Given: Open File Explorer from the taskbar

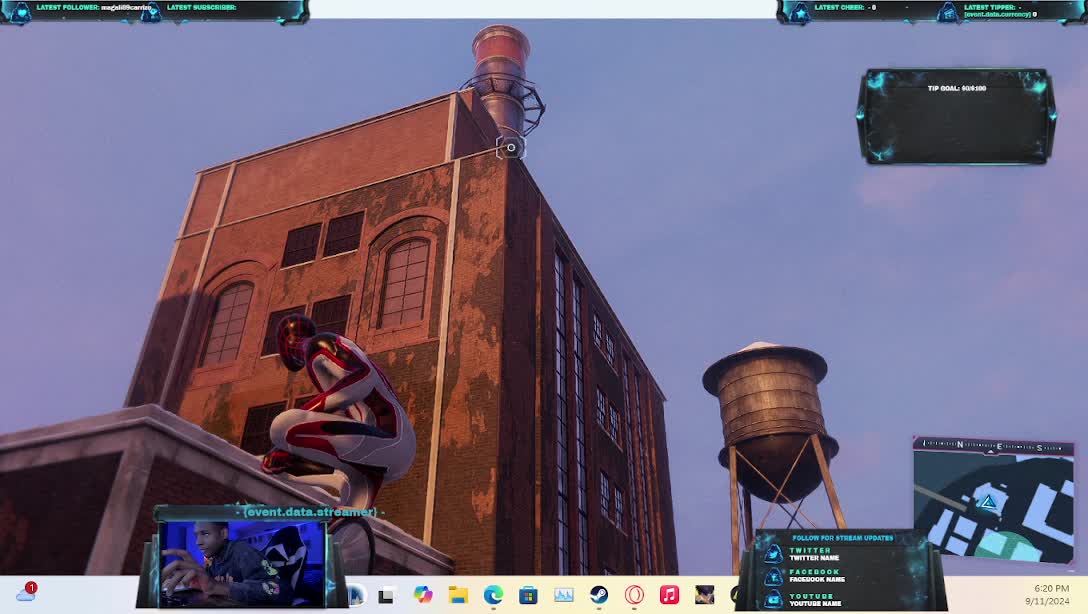Looking at the screenshot, I should coord(458,595).
